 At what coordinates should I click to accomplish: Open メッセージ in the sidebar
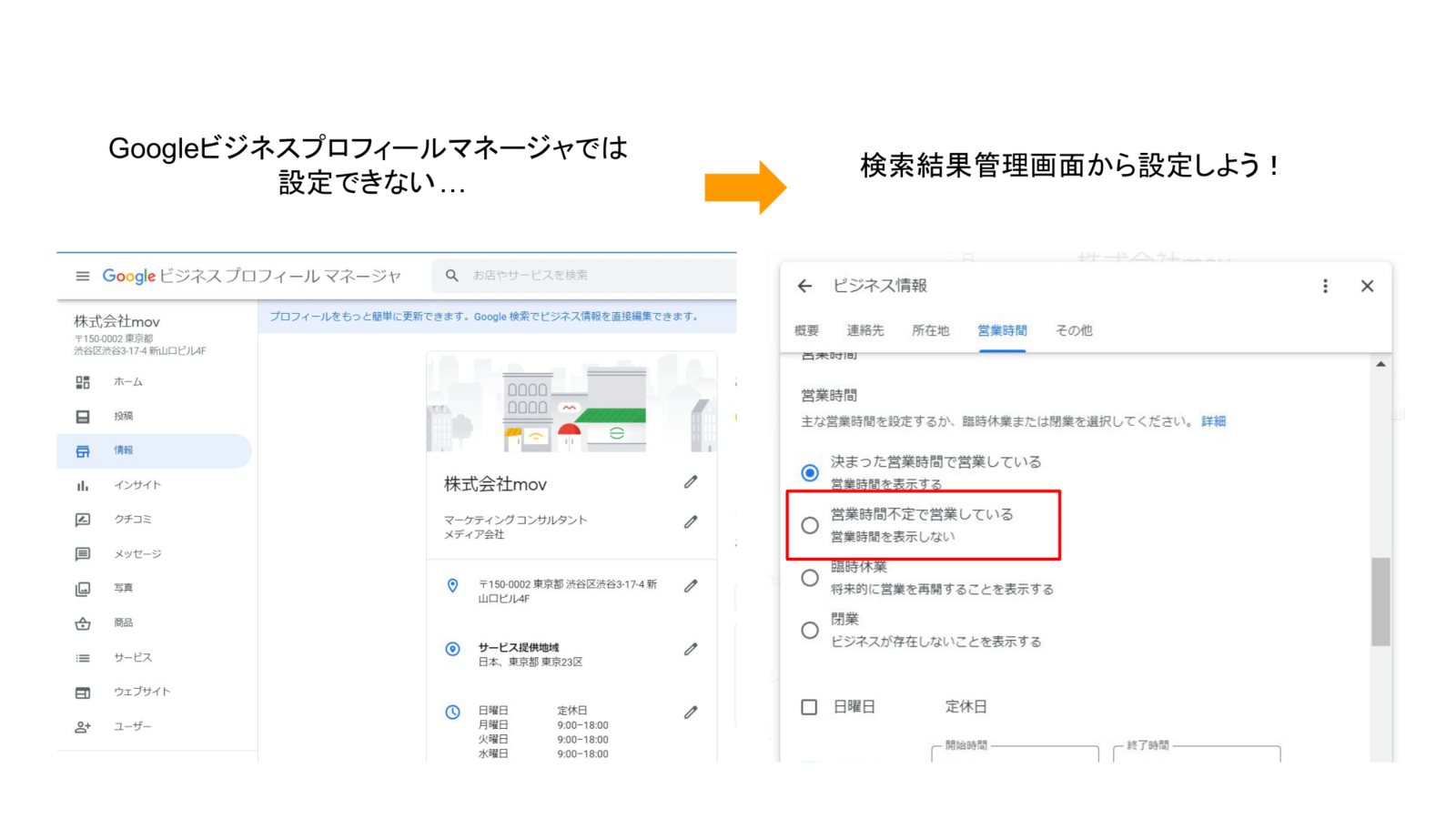(x=137, y=554)
